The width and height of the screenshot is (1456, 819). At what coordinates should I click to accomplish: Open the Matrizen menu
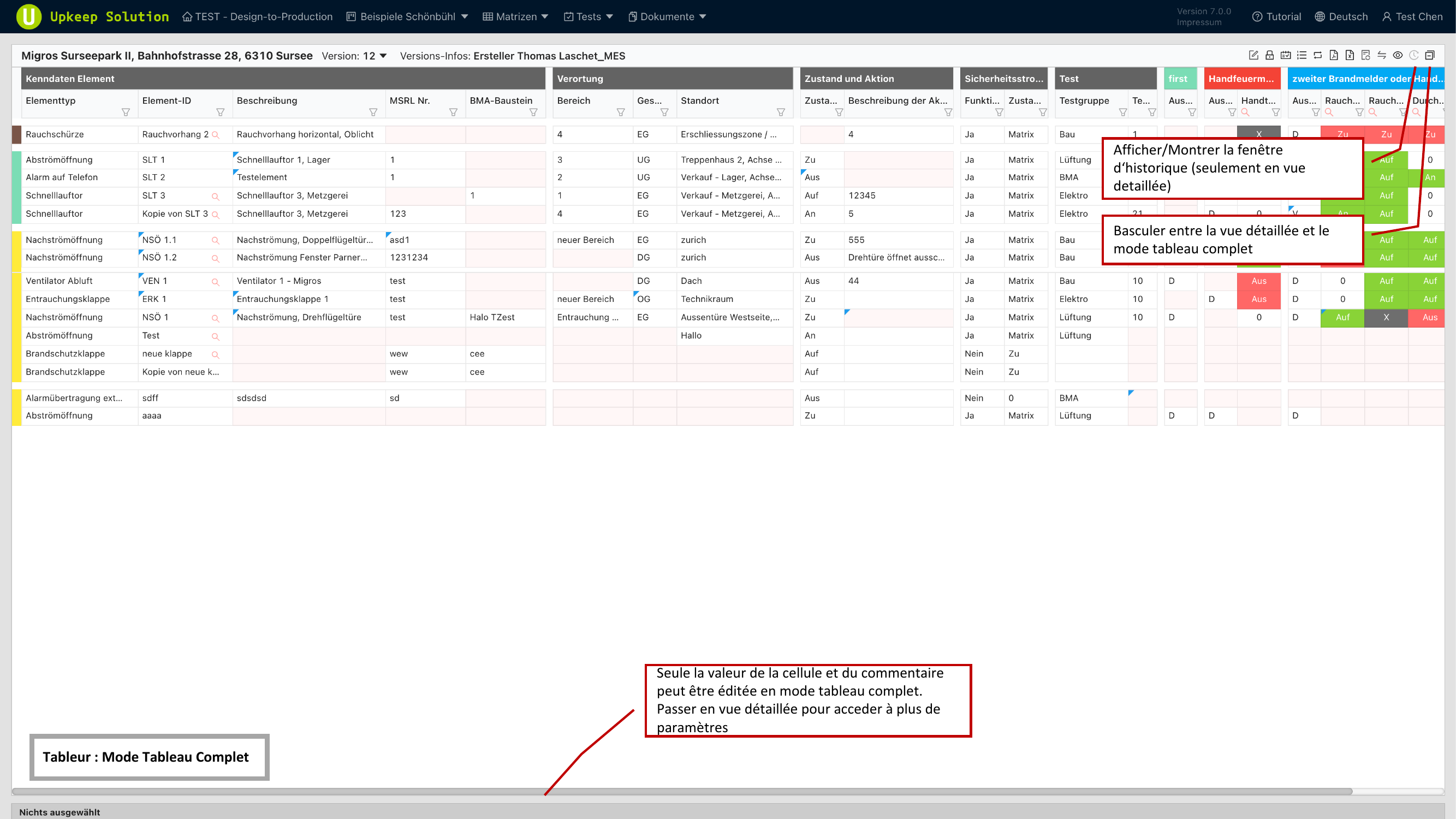(515, 16)
